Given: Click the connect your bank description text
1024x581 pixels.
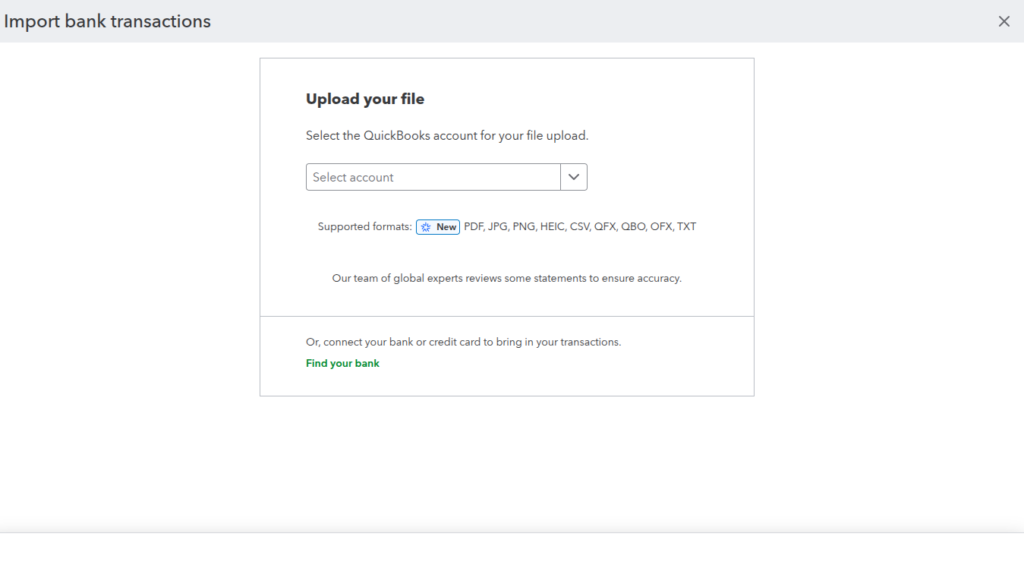Looking at the screenshot, I should (x=463, y=341).
